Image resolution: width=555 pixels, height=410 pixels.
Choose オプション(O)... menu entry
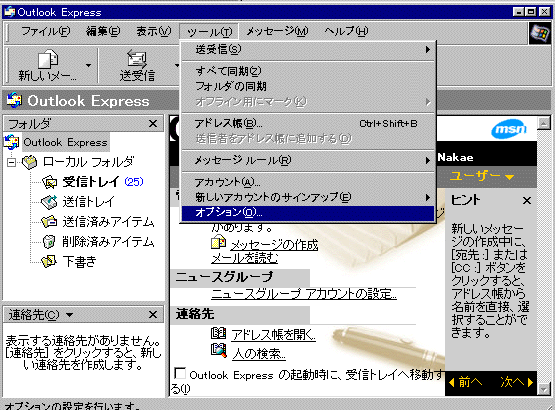pyautogui.click(x=308, y=212)
